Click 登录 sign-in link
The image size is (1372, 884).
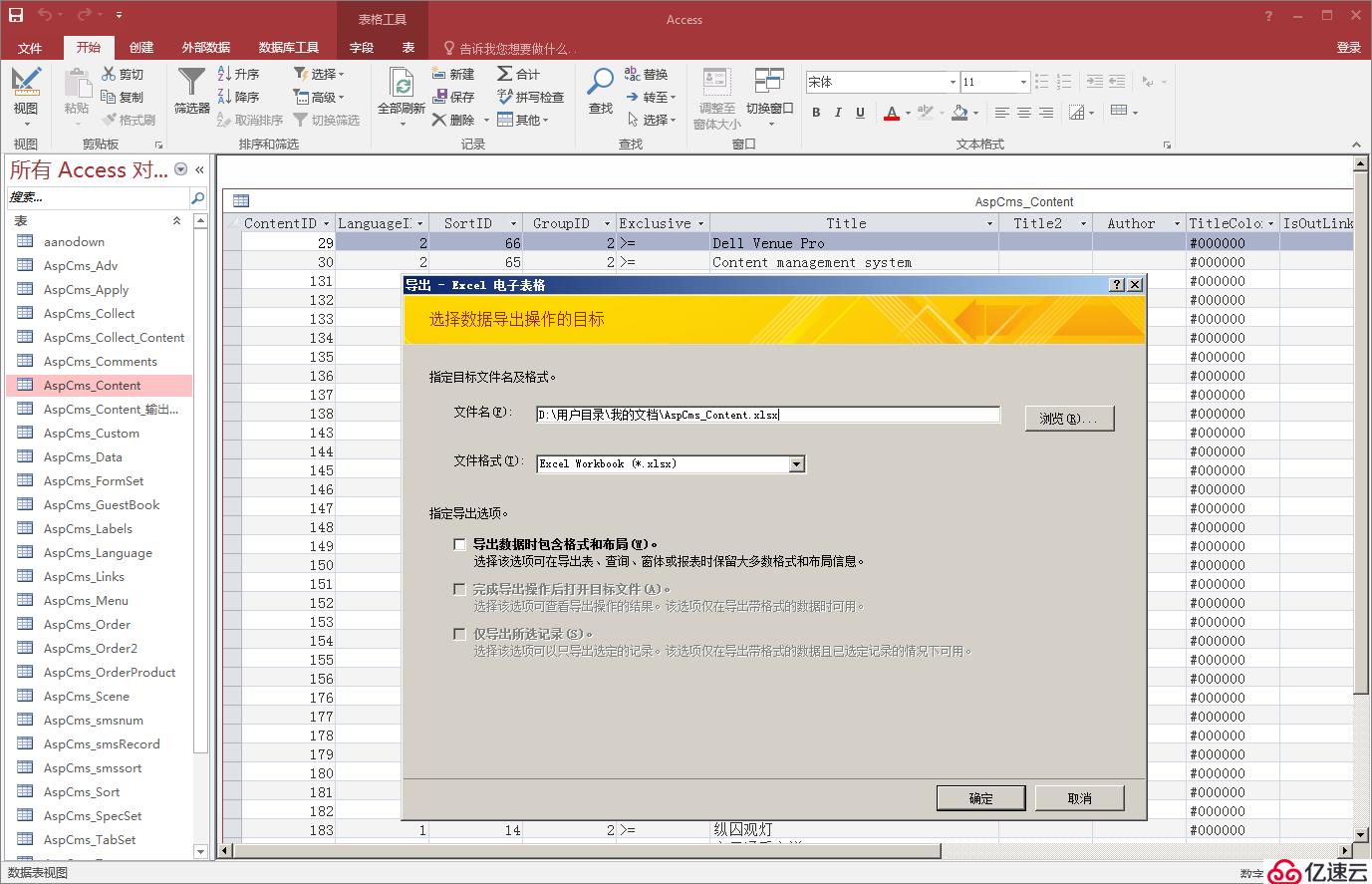(1348, 48)
